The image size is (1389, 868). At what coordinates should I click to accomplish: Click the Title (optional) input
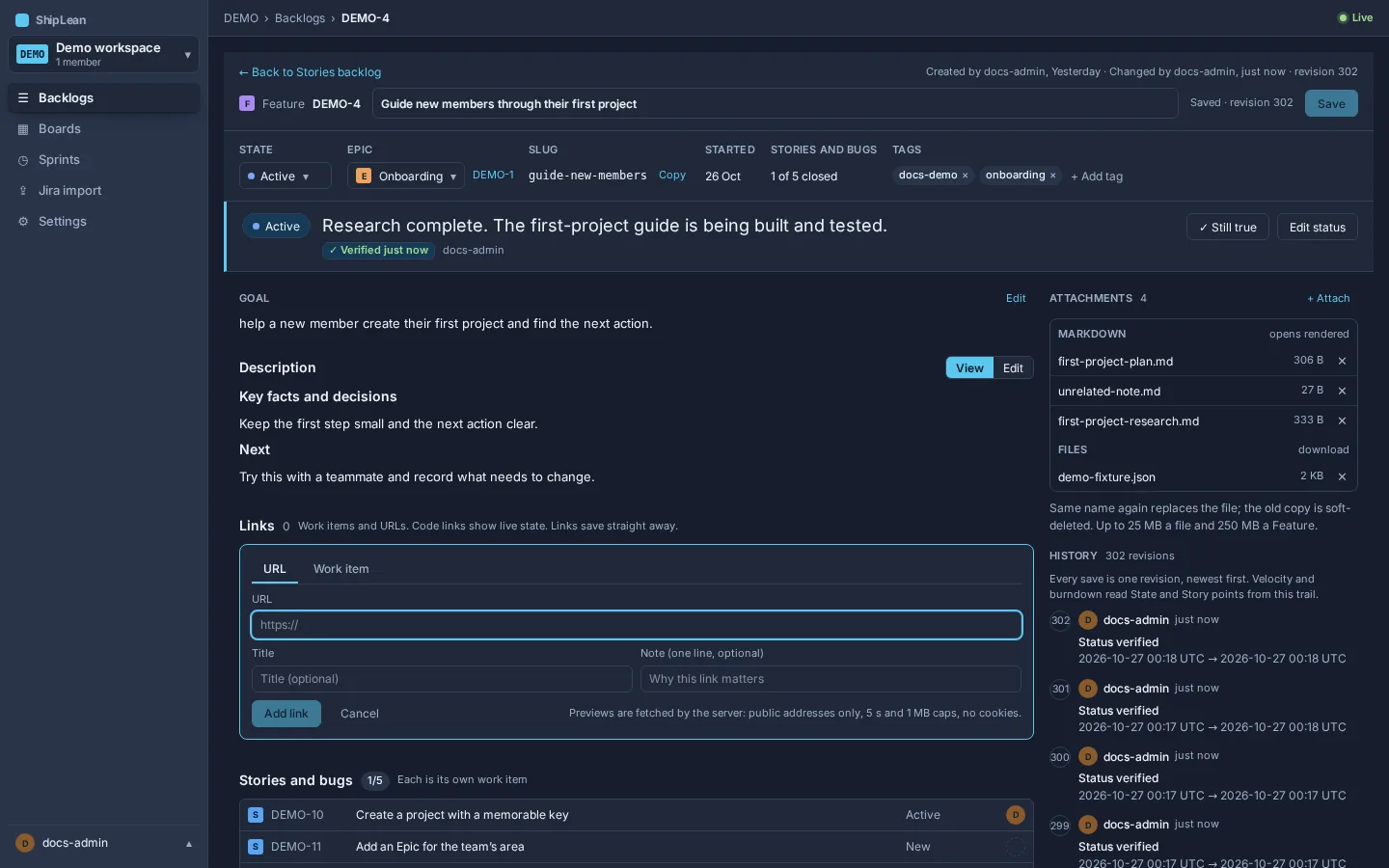click(442, 679)
